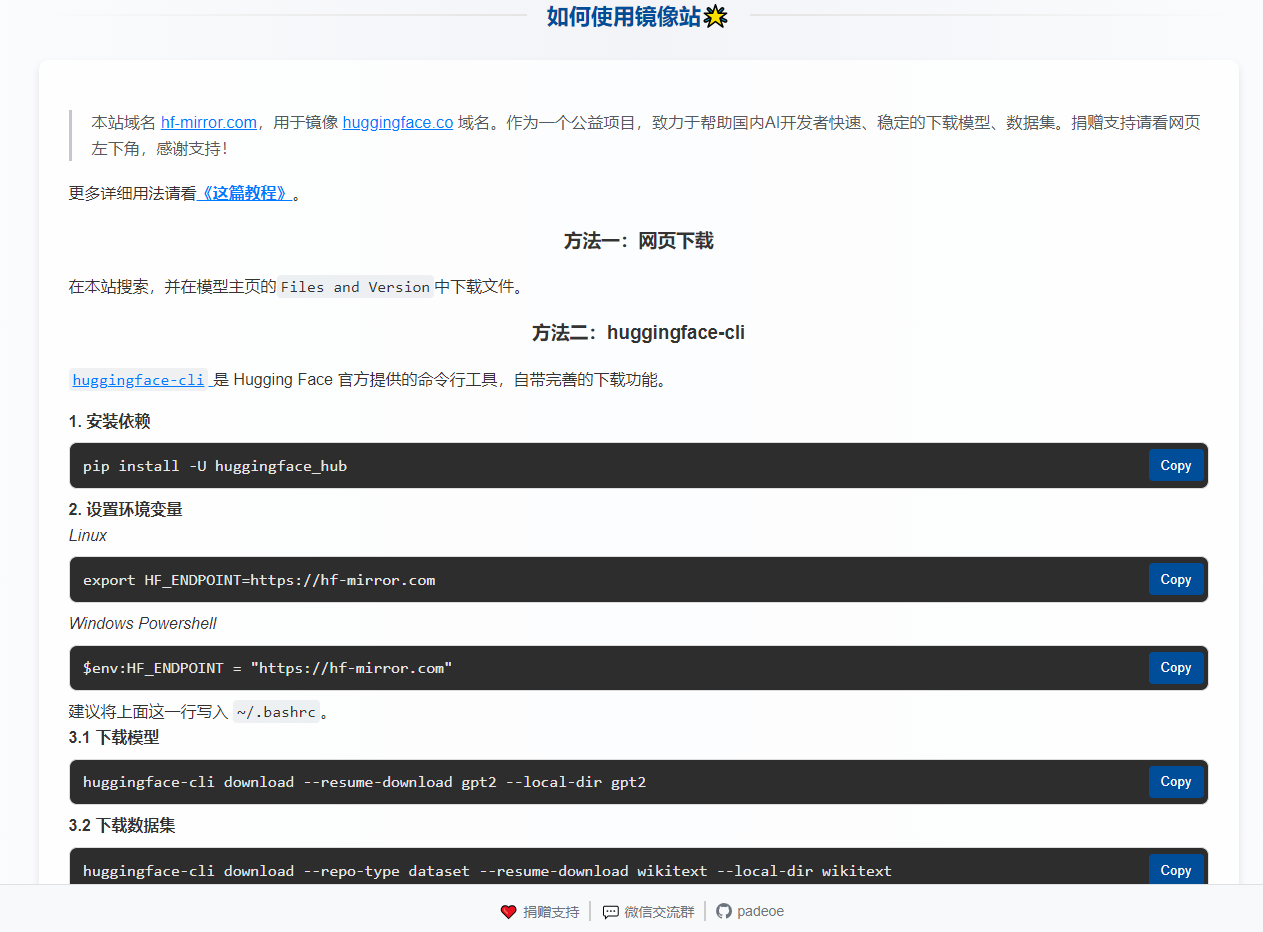The width and height of the screenshot is (1263, 932).
Task: Copy the pip install huggingface_hub command
Action: (x=1175, y=466)
